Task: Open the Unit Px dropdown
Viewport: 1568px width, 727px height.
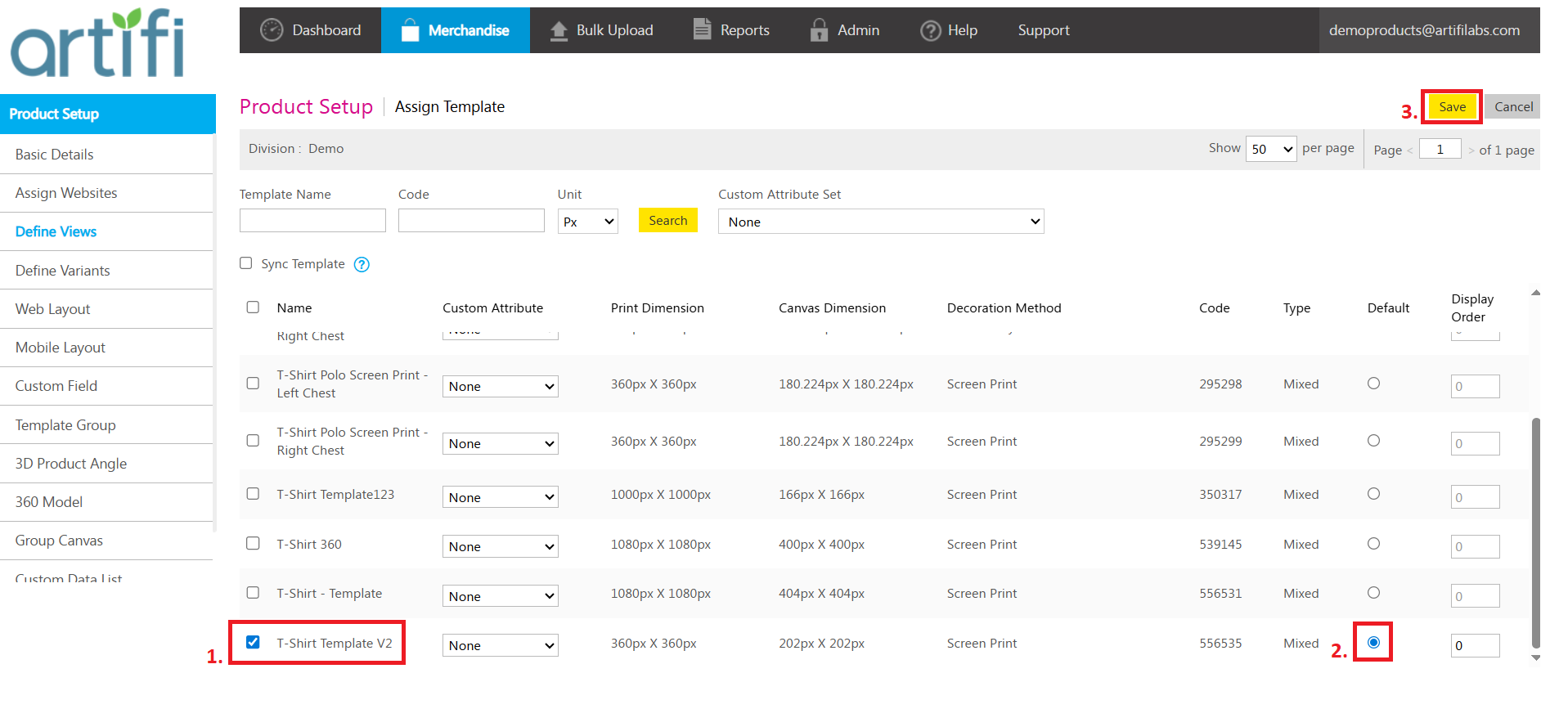Action: pyautogui.click(x=587, y=222)
